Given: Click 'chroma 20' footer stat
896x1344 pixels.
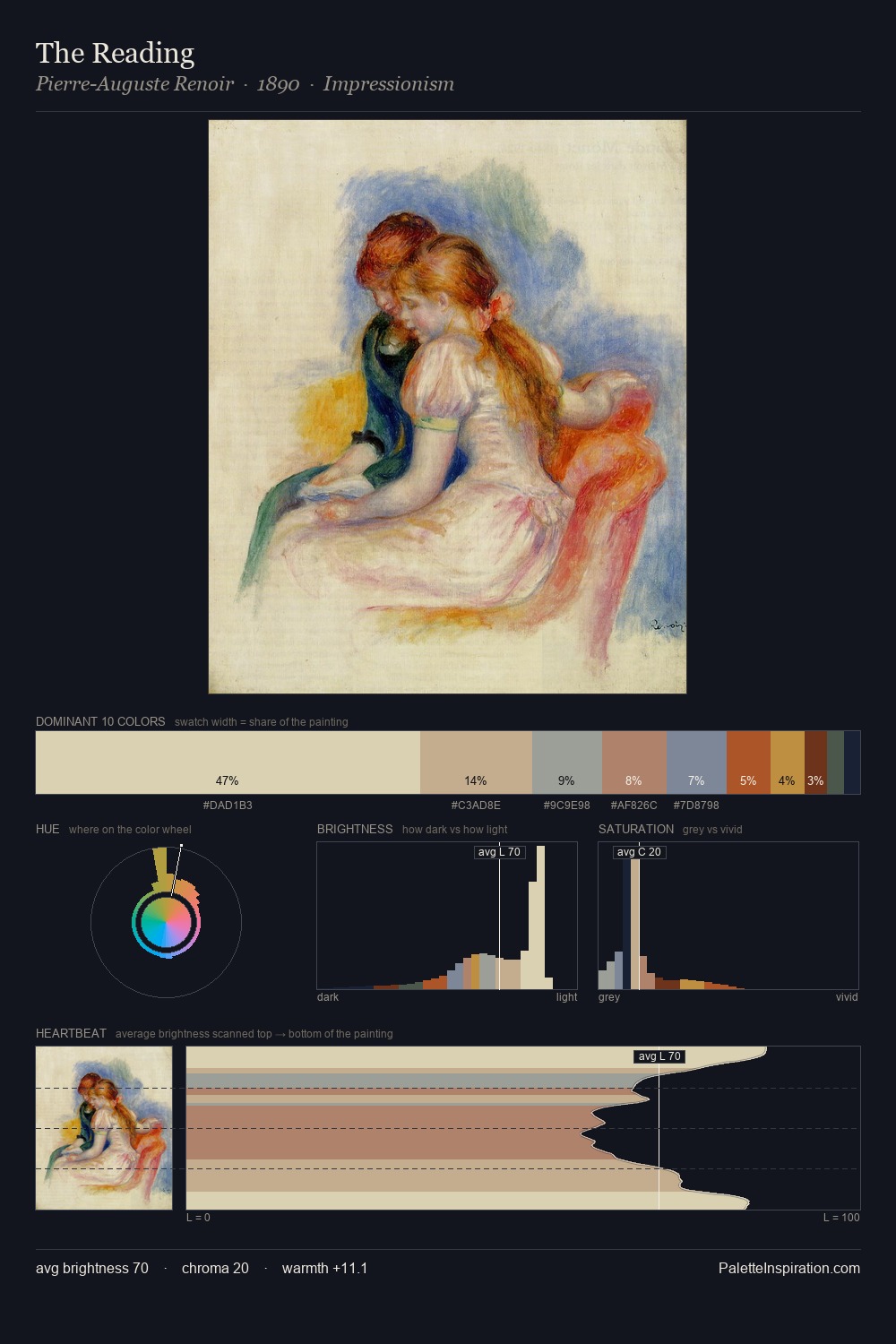Looking at the screenshot, I should point(215,1268).
